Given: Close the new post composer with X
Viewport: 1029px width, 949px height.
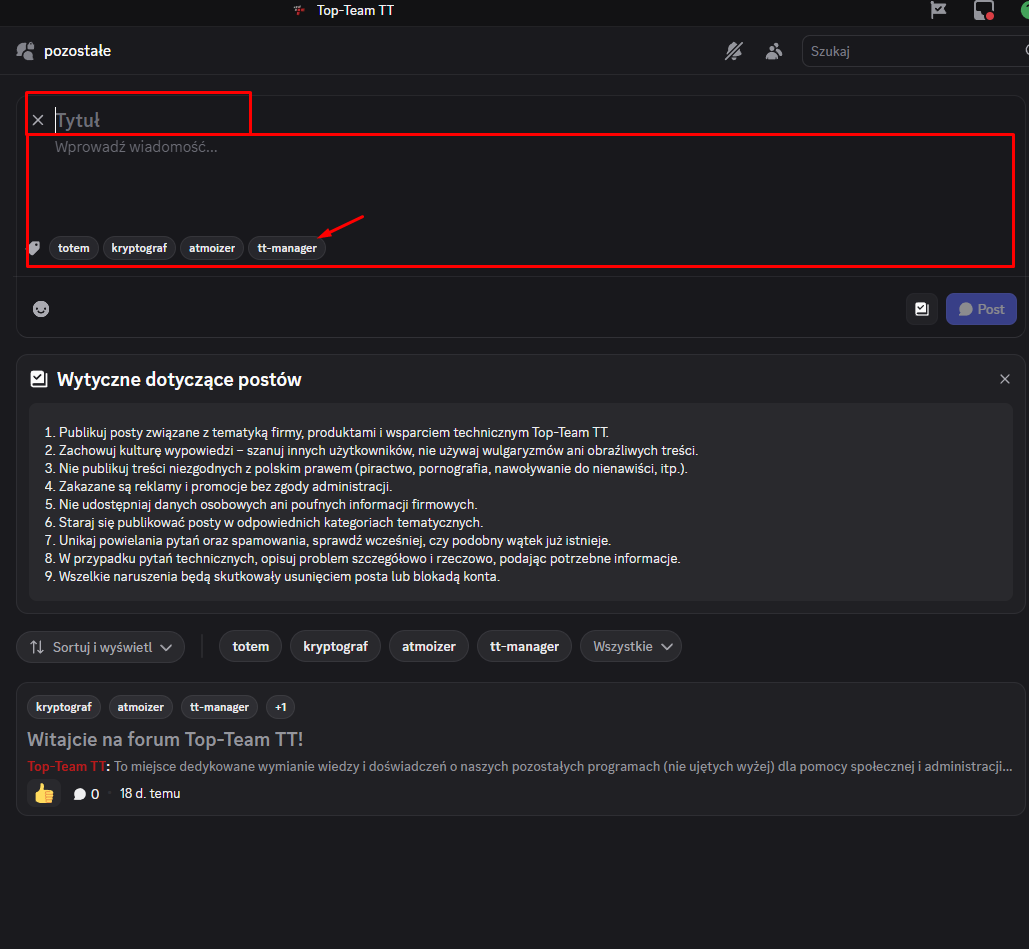Looking at the screenshot, I should click(38, 120).
